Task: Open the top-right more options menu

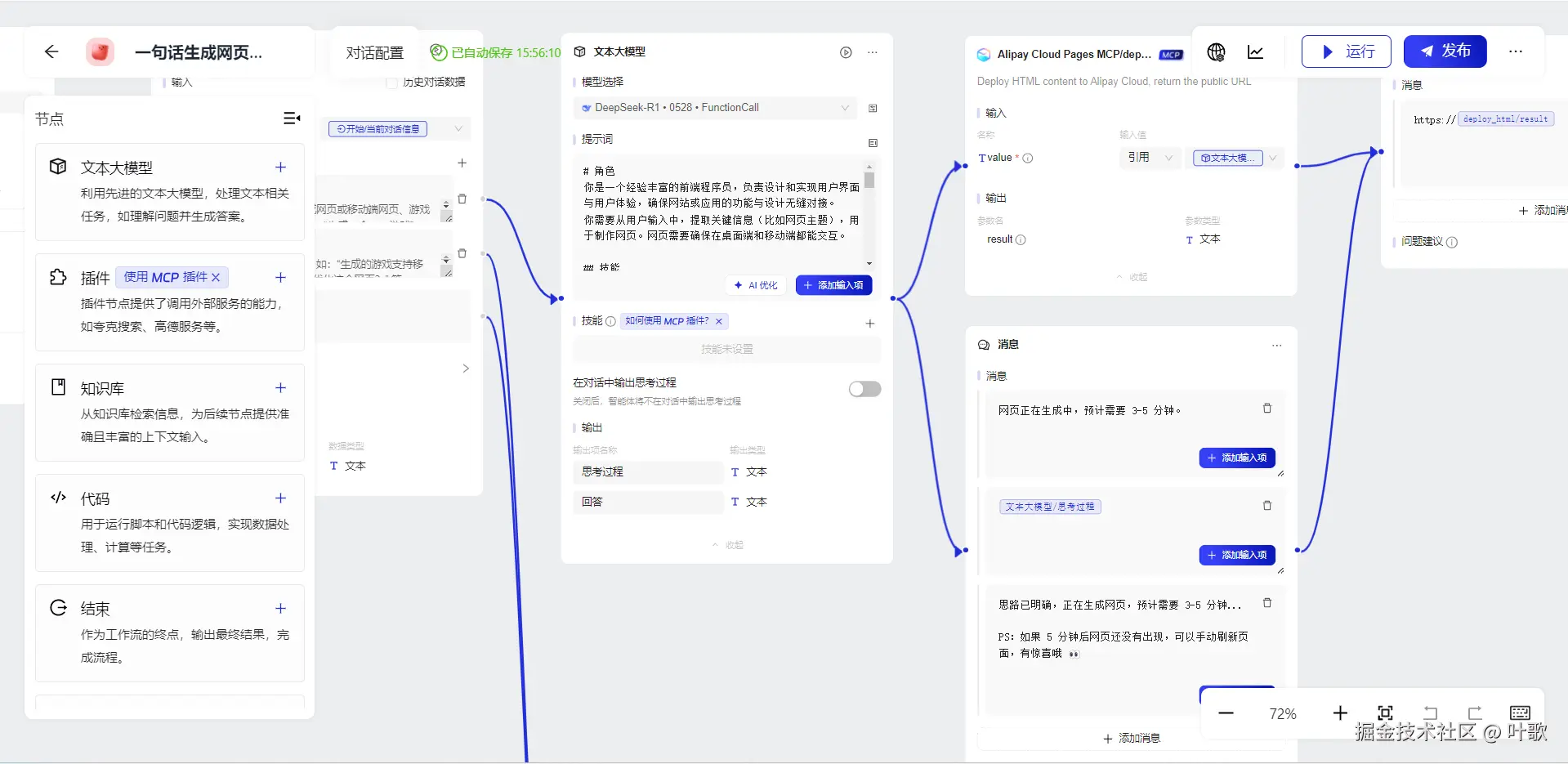Action: (1516, 51)
